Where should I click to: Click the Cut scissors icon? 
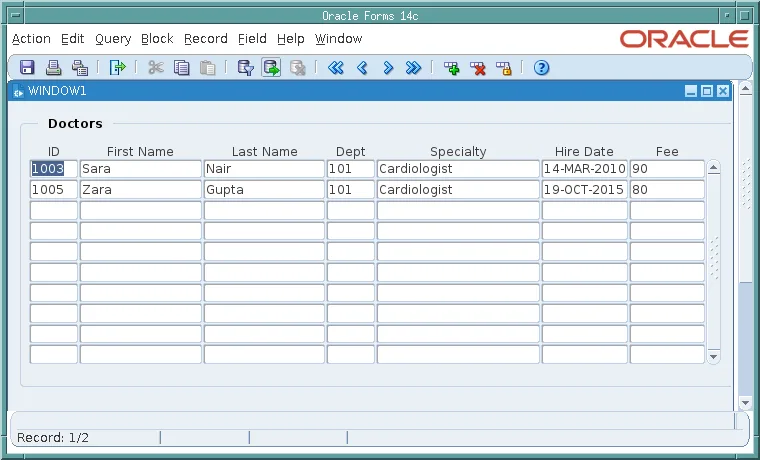click(x=156, y=67)
